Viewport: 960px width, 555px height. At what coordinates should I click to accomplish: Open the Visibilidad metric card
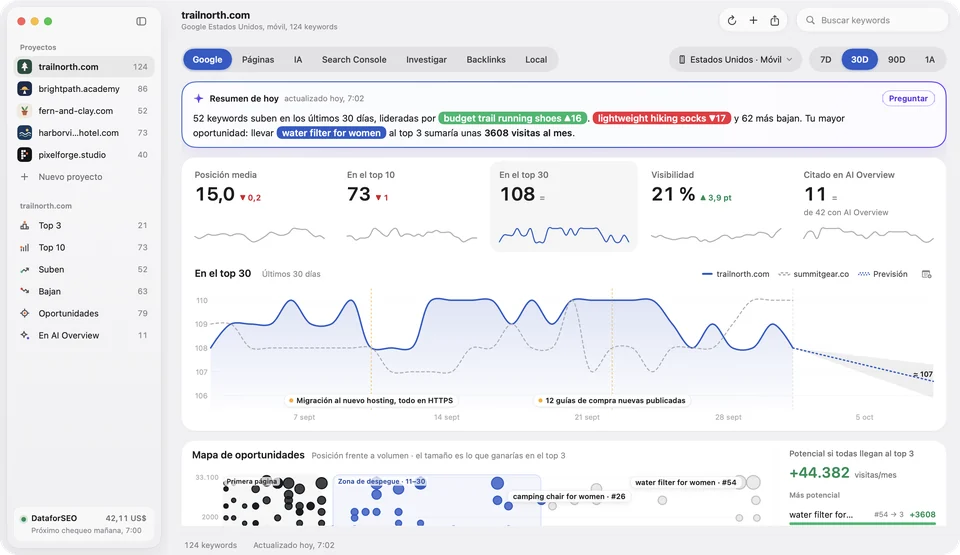tap(716, 206)
